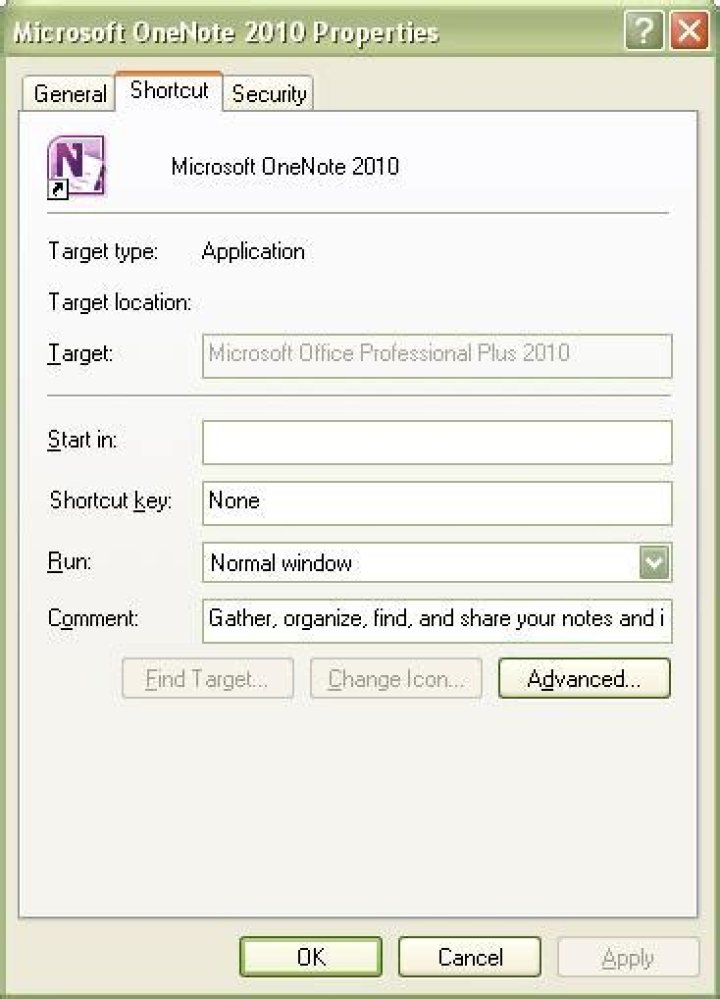This screenshot has width=720, height=999.
Task: Click the Comment label
Action: (93, 618)
